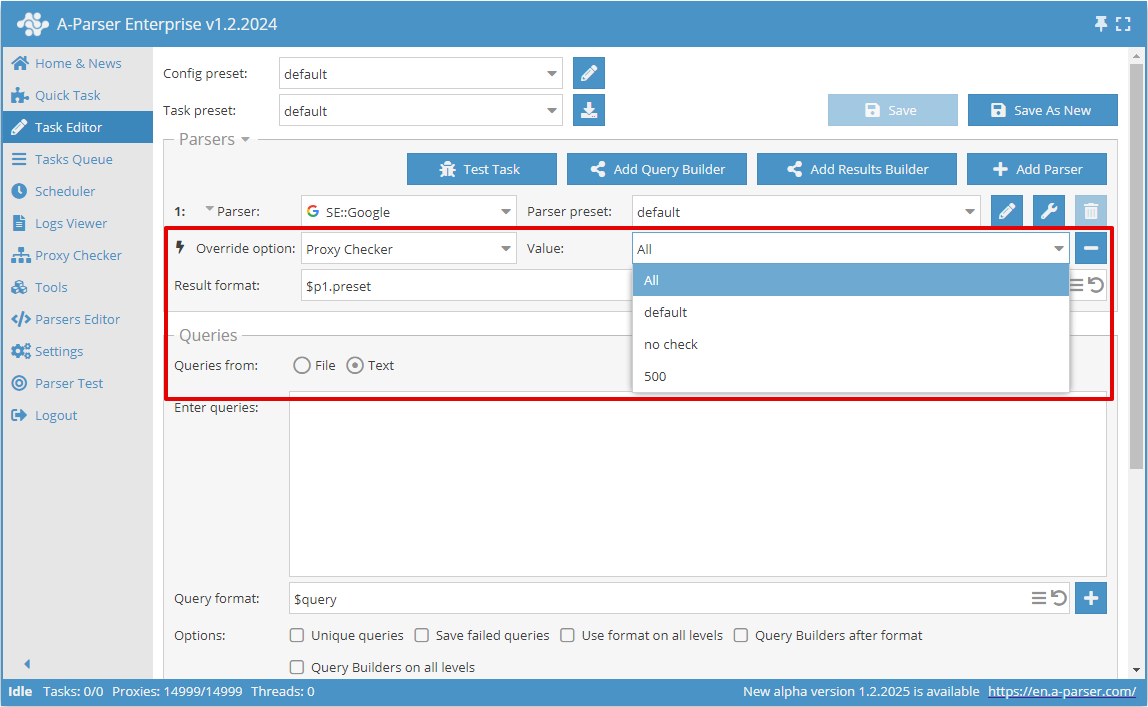Delete the SE::Google parser via trash icon
Viewport: 1148px width, 707px height.
[x=1090, y=211]
